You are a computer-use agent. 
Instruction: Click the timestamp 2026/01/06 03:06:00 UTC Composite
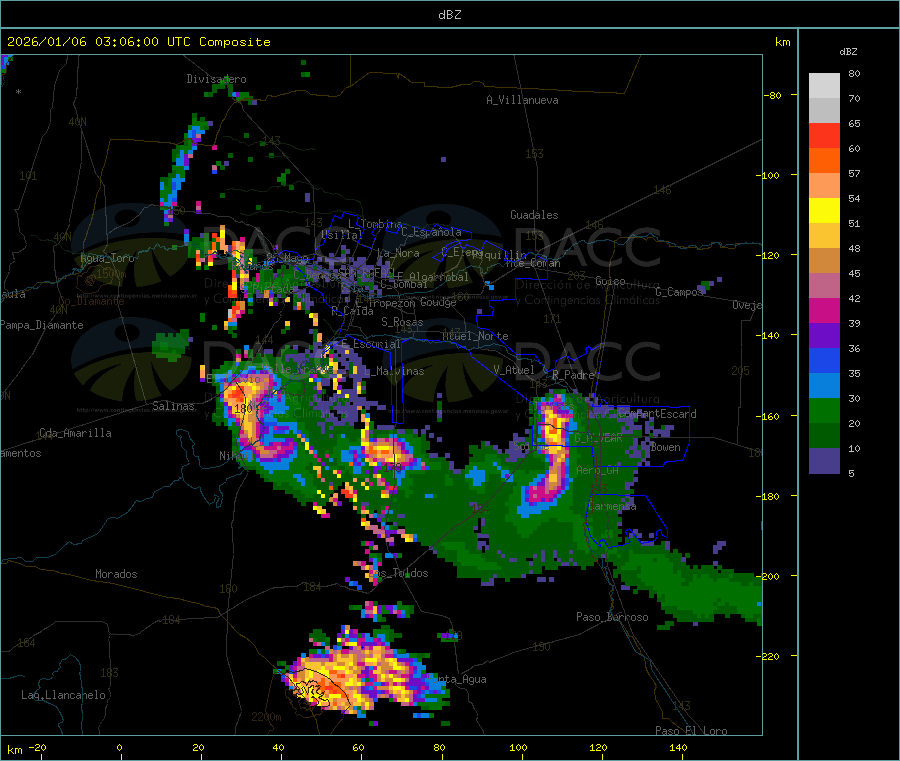(138, 42)
